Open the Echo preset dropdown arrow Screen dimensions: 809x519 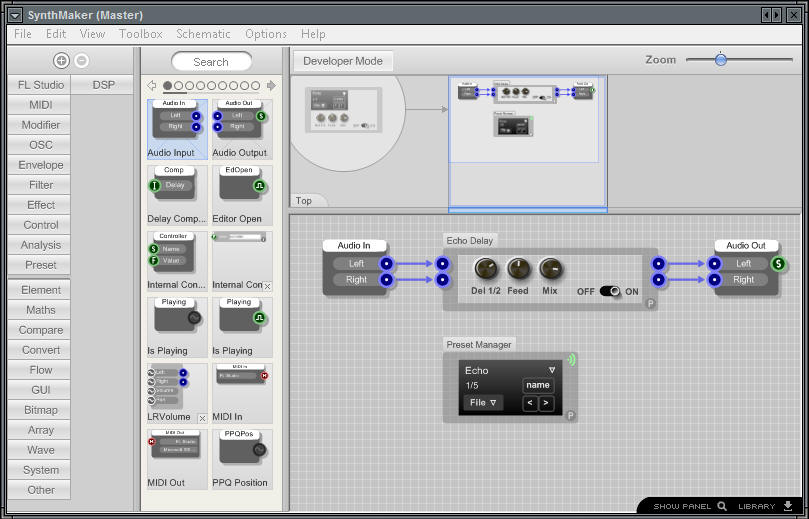pyautogui.click(x=551, y=370)
